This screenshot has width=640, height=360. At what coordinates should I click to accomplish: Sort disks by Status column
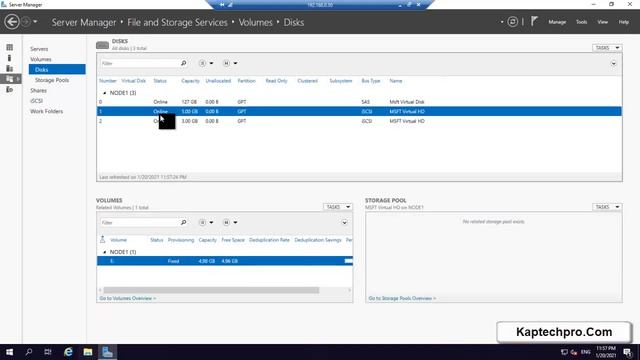tap(160, 81)
